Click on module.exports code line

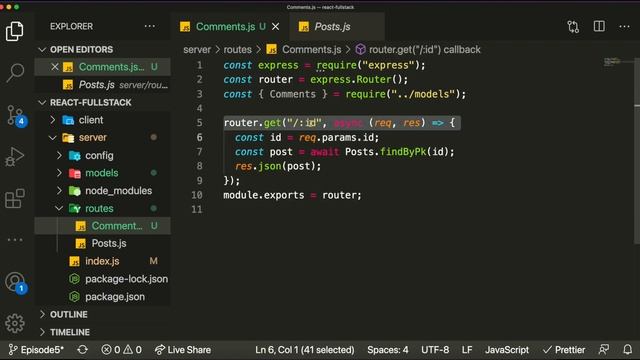(292, 195)
